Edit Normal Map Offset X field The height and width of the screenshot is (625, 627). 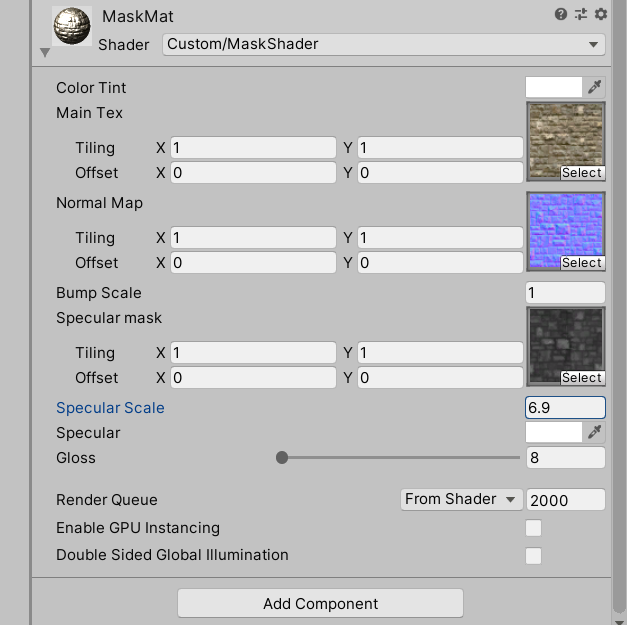pos(253,263)
